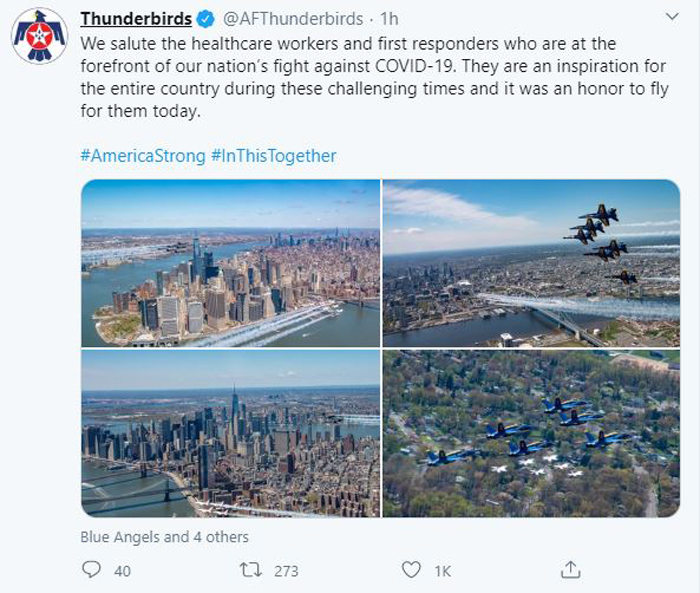Open the 1h timestamp link
The image size is (700, 593).
click(389, 19)
